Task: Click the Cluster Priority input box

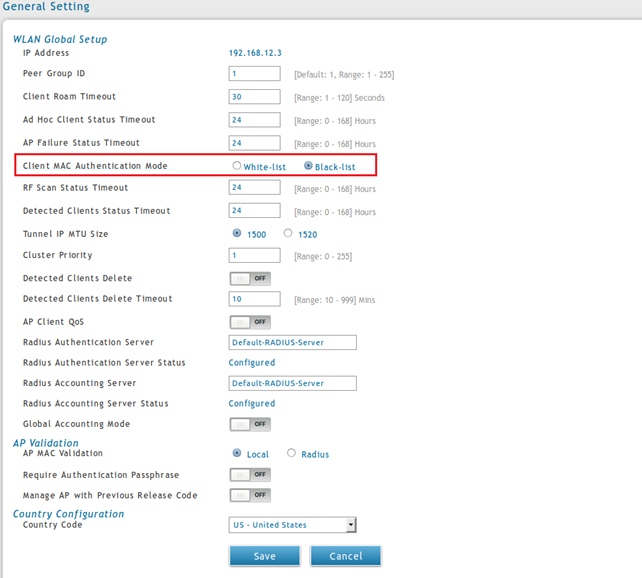Action: (x=254, y=256)
